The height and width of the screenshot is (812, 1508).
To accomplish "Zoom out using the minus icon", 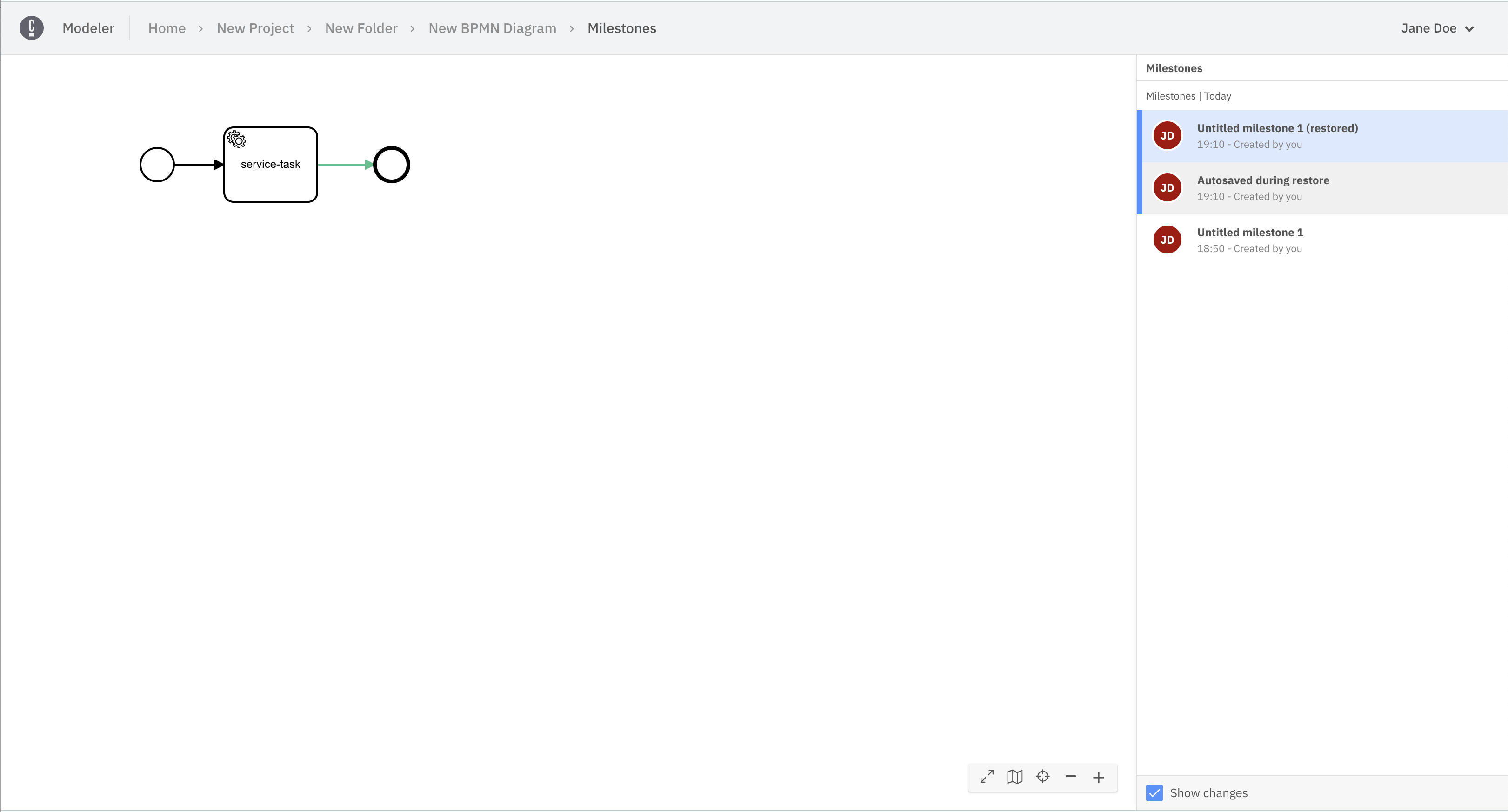I will (x=1071, y=777).
